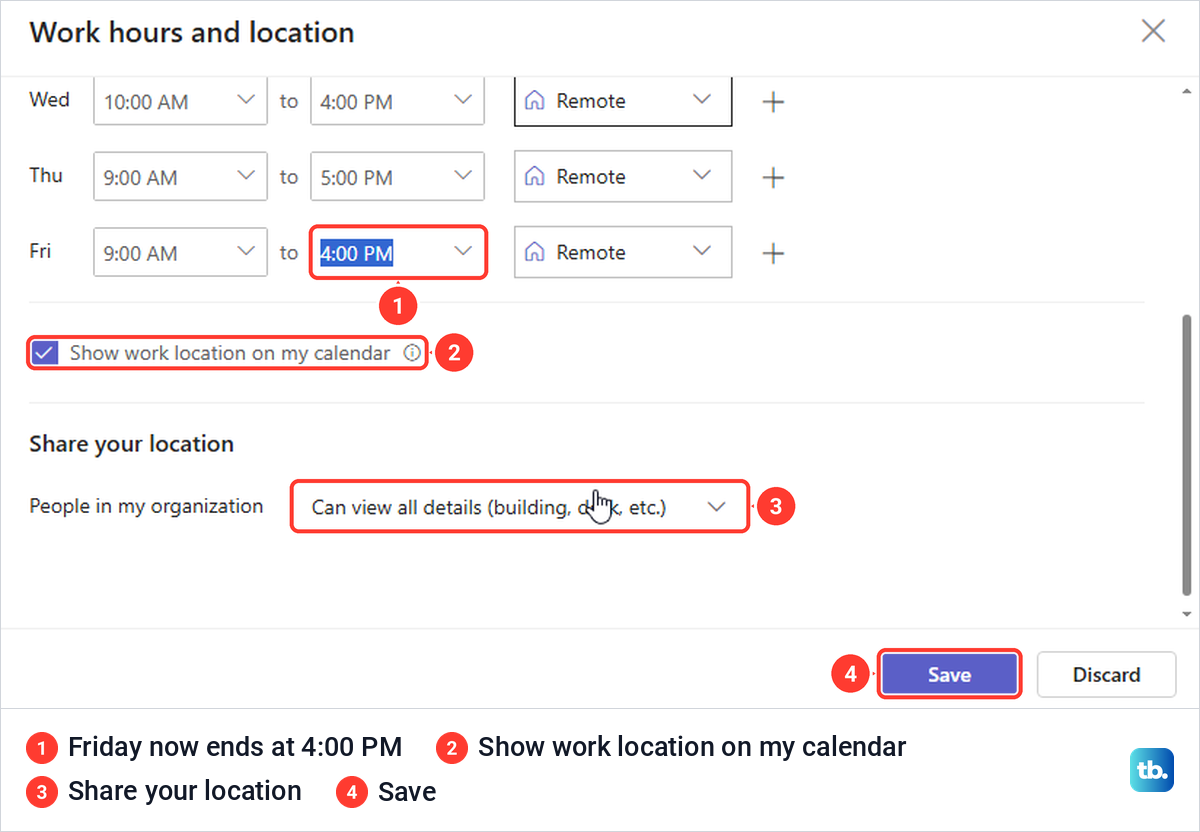Open Friday end time 4:00 PM dropdown
Screen dimensions: 1200x832
(x=397, y=253)
